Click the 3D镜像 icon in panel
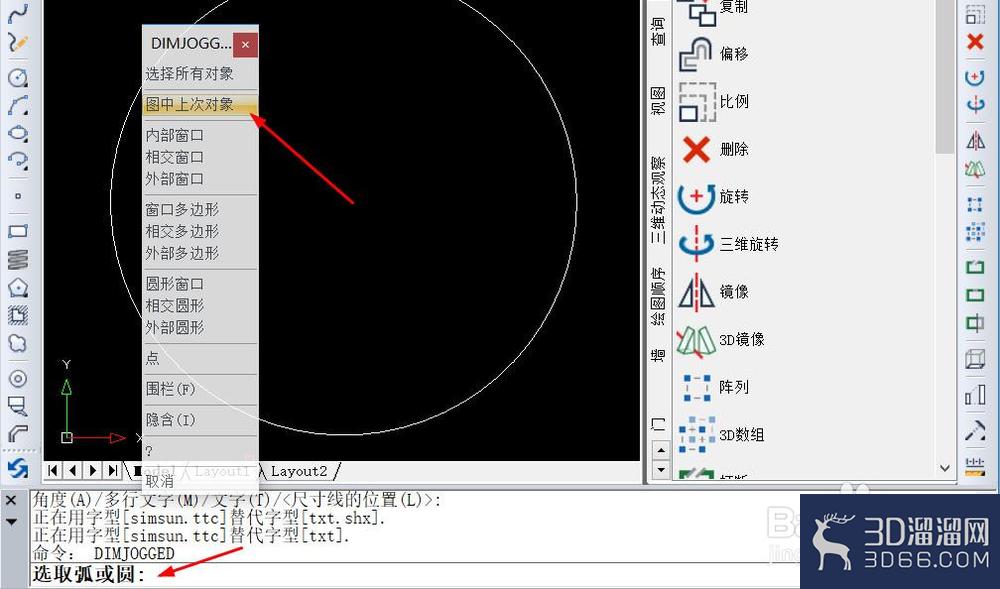 point(696,340)
